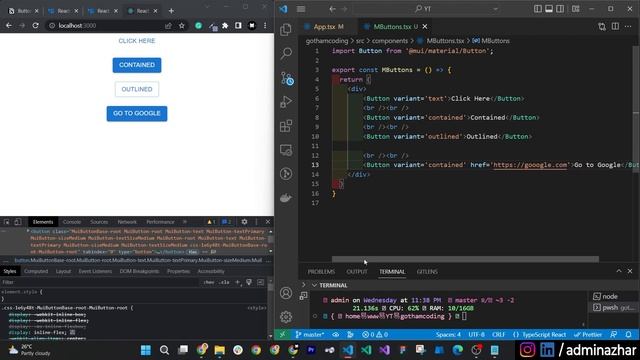640x360 pixels.
Task: Toggle VS Code primary sidebar layout
Action: coord(538,9)
